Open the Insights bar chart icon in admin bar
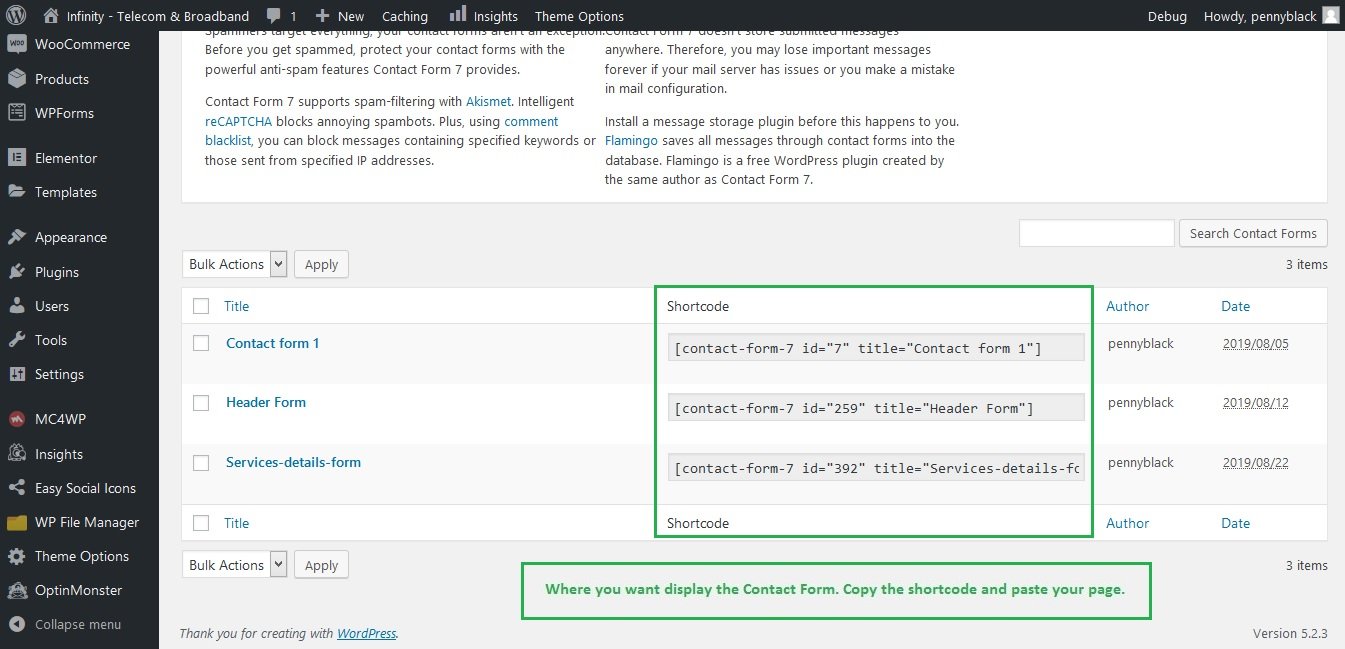This screenshot has height=649, width=1345. tap(458, 14)
